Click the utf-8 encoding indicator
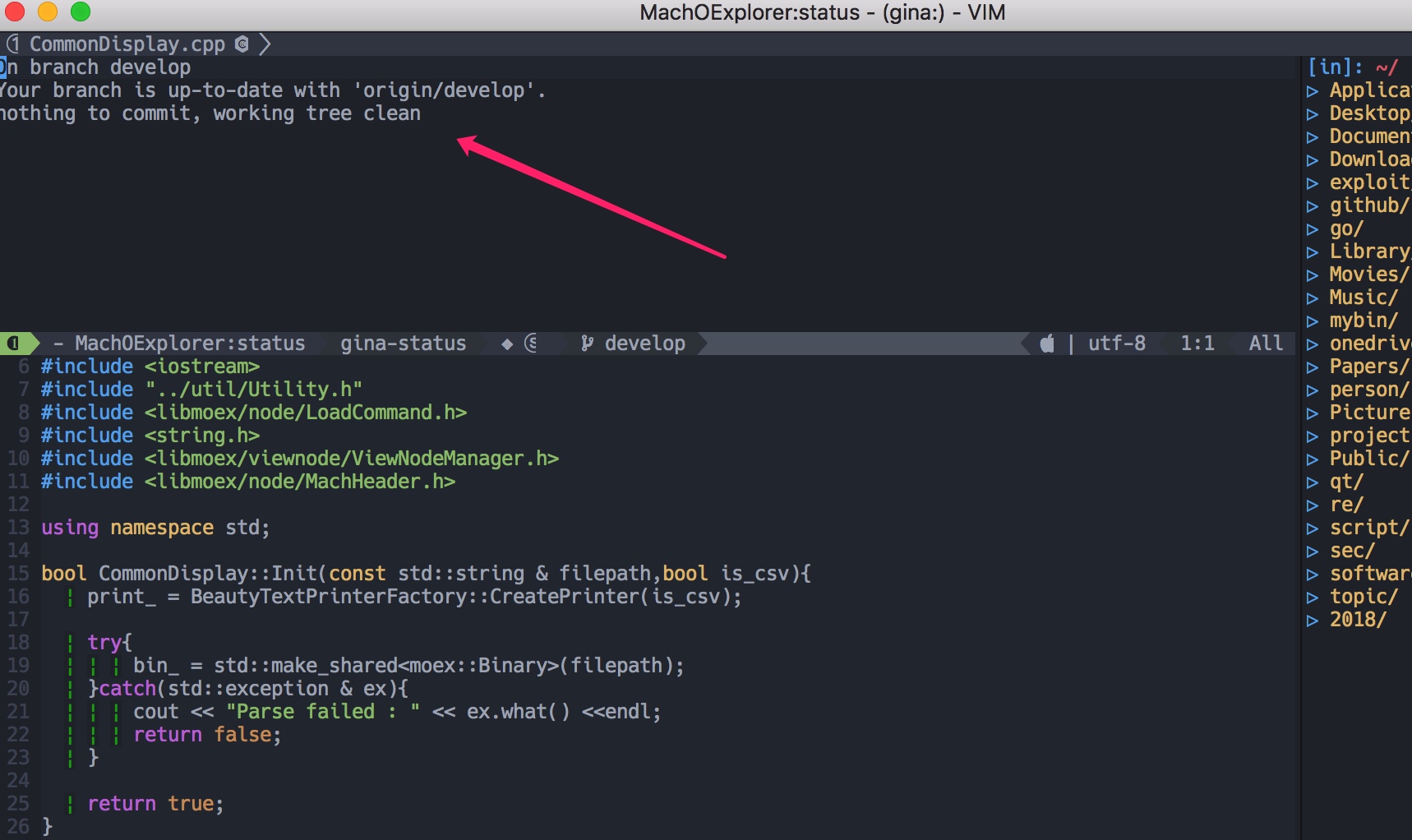The image size is (1412, 840). (1116, 343)
